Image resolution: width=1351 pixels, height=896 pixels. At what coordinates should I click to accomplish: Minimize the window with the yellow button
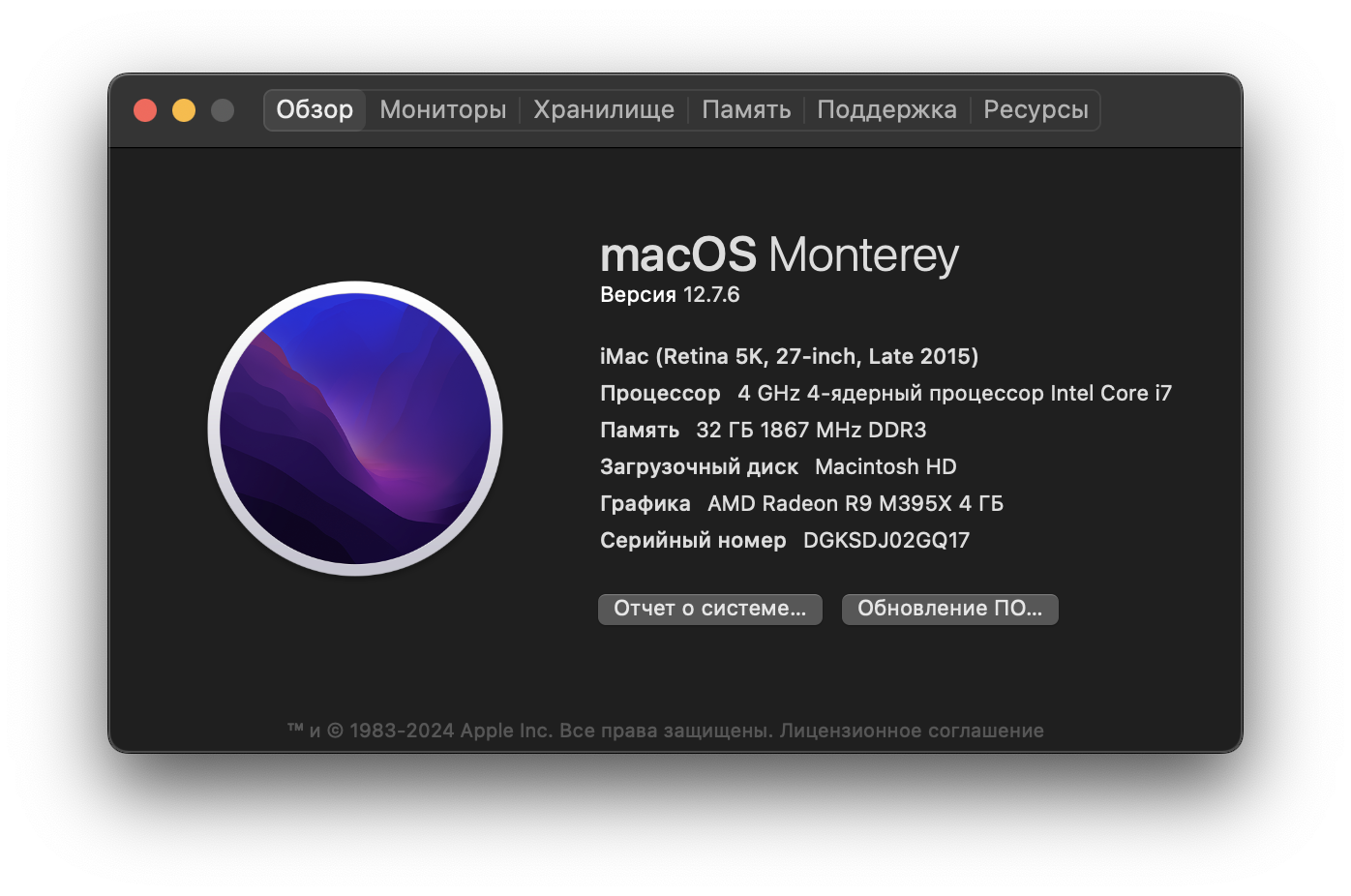[x=184, y=110]
